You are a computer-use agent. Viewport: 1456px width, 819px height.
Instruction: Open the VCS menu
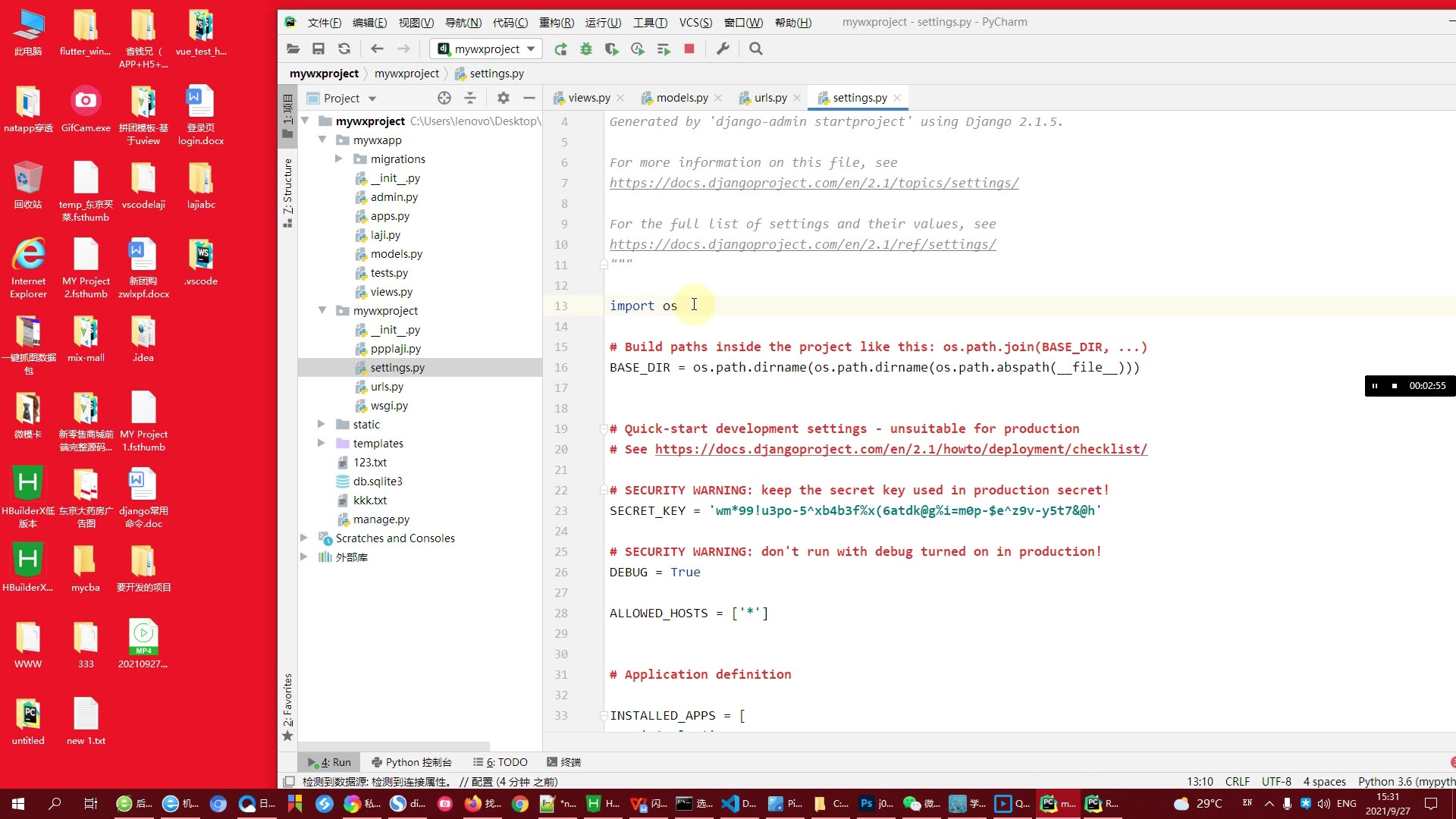pyautogui.click(x=695, y=22)
